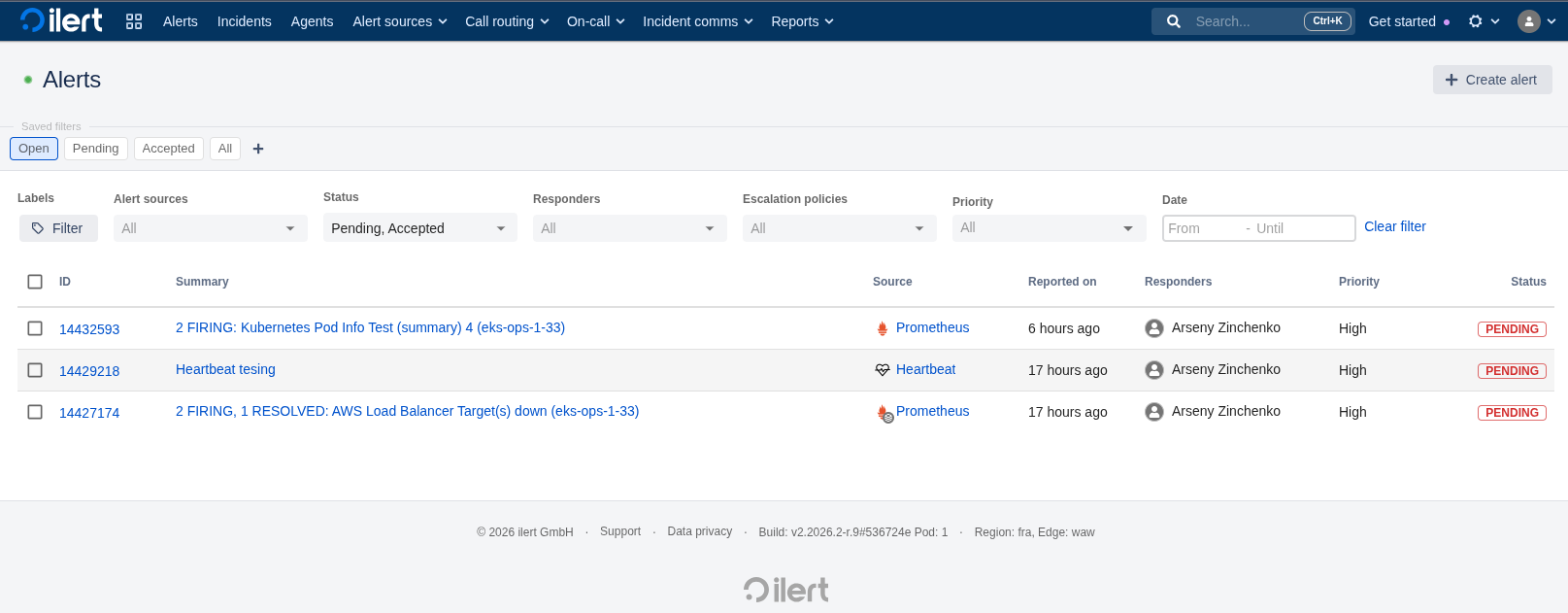
Task: Click the Prometheus flame icon for alert 14432593
Action: click(x=883, y=328)
